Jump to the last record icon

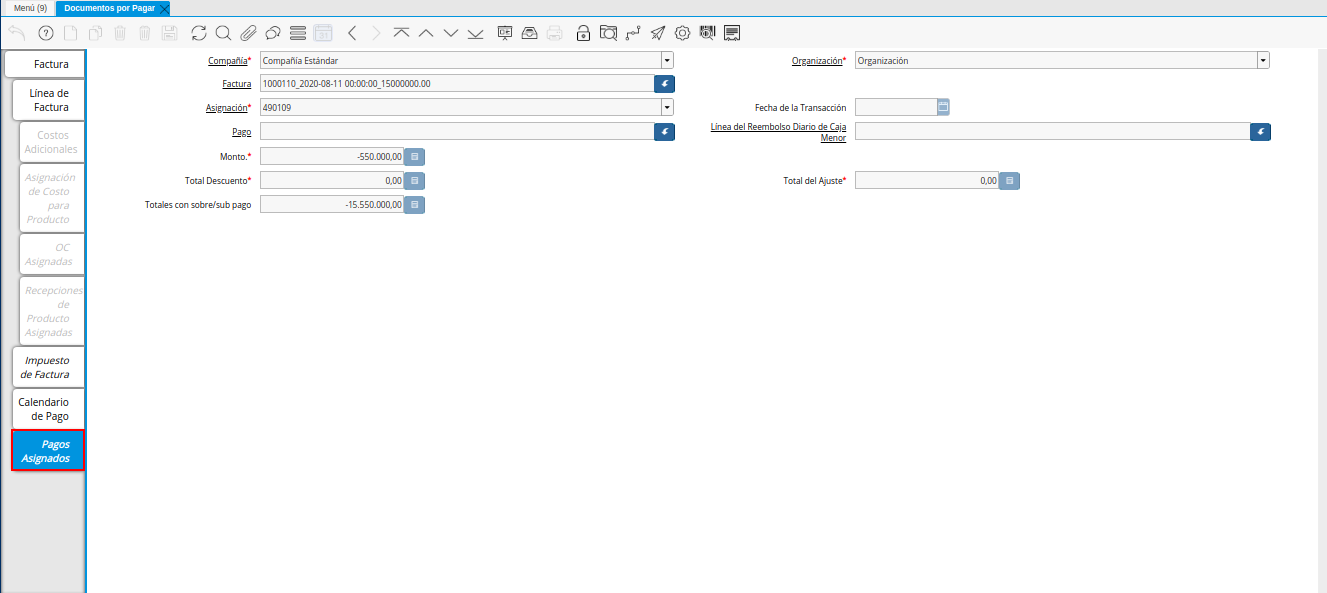click(x=475, y=33)
